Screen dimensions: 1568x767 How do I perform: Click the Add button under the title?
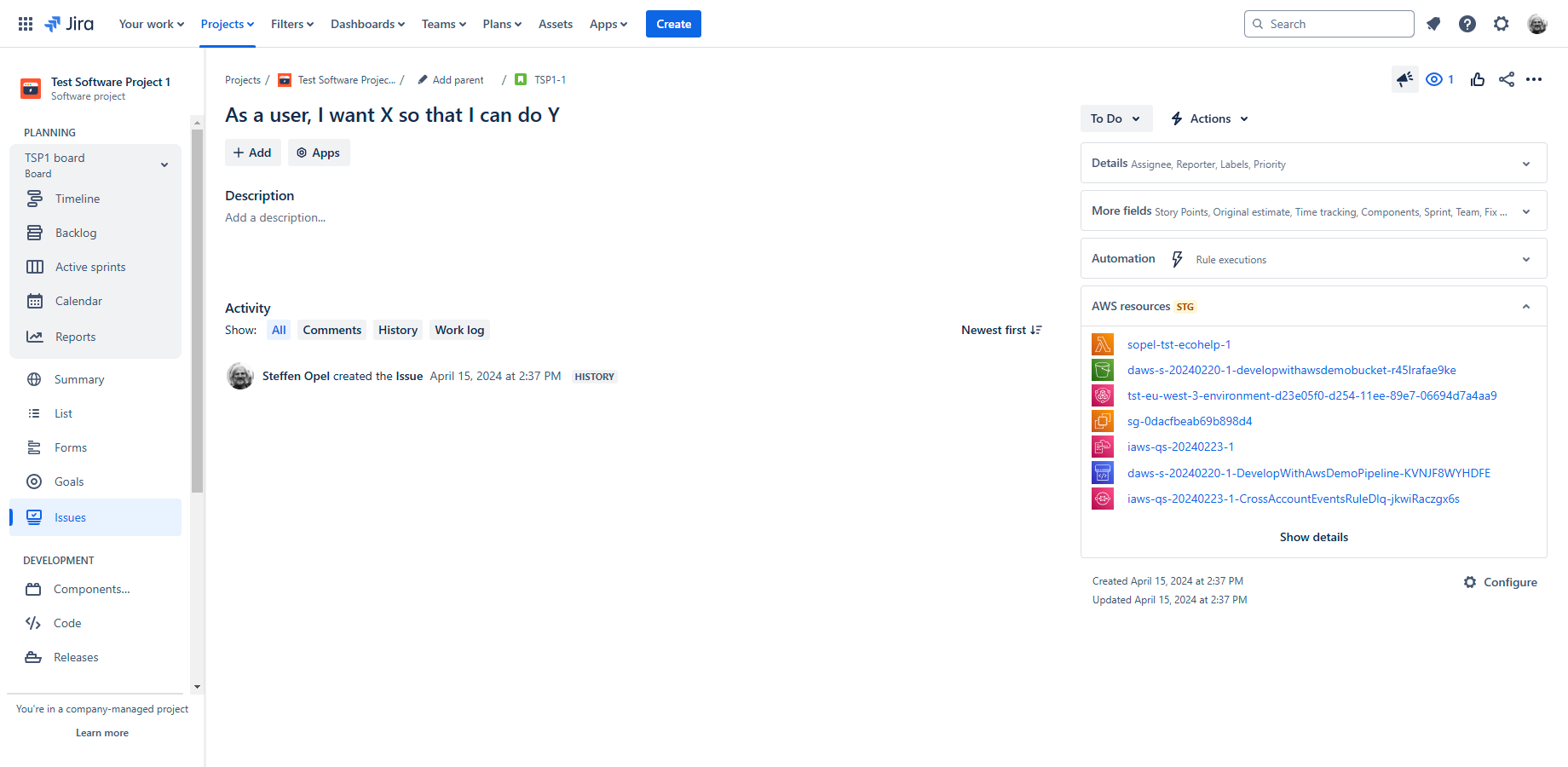pyautogui.click(x=253, y=153)
